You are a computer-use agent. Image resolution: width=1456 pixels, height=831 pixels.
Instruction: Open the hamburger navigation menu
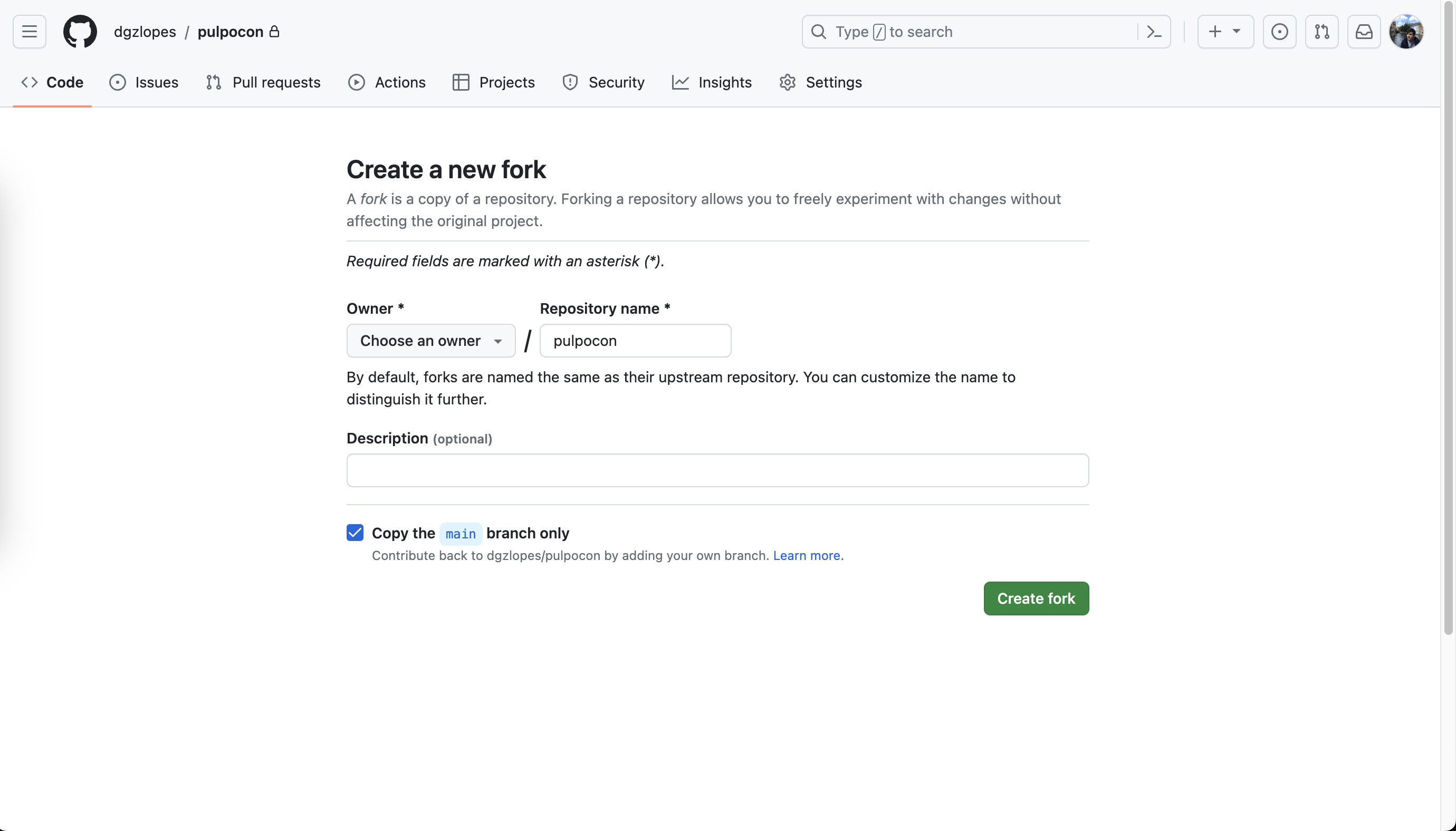click(x=29, y=32)
